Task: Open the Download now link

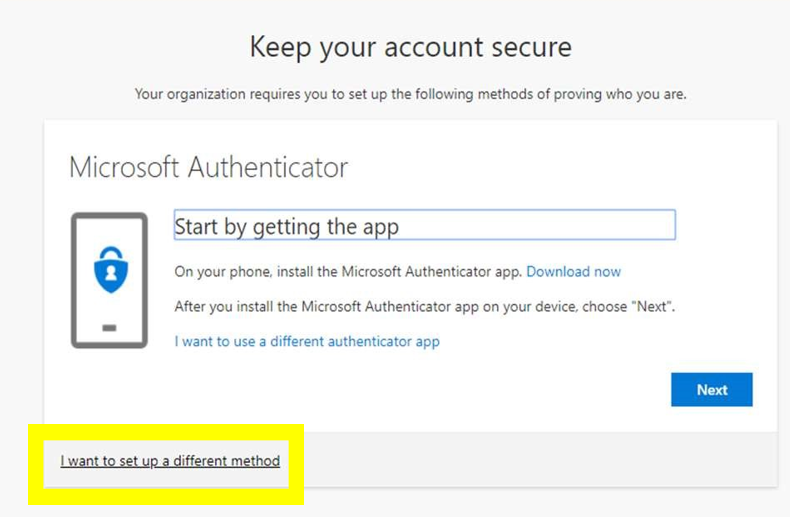Action: point(573,272)
